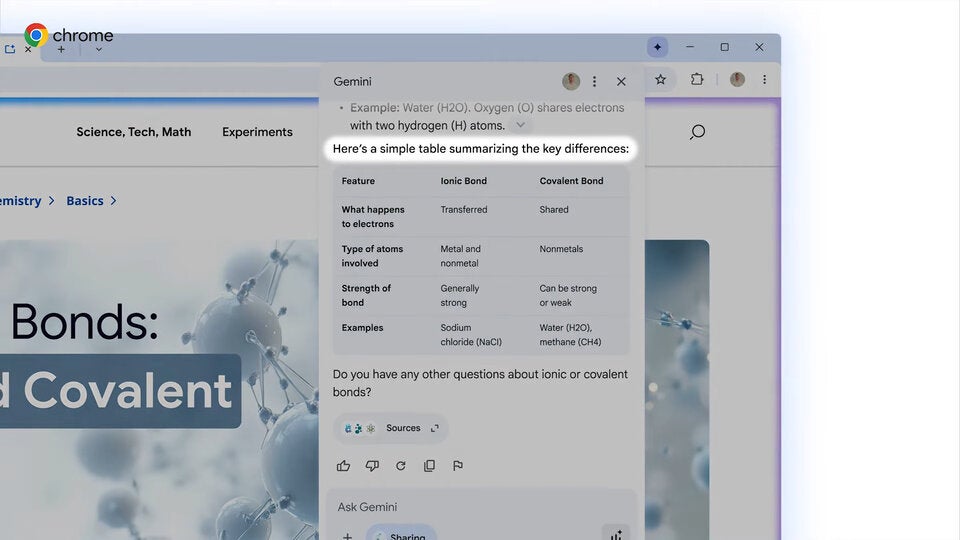Open the Basics breadcrumb link
960x540 pixels.
(84, 201)
